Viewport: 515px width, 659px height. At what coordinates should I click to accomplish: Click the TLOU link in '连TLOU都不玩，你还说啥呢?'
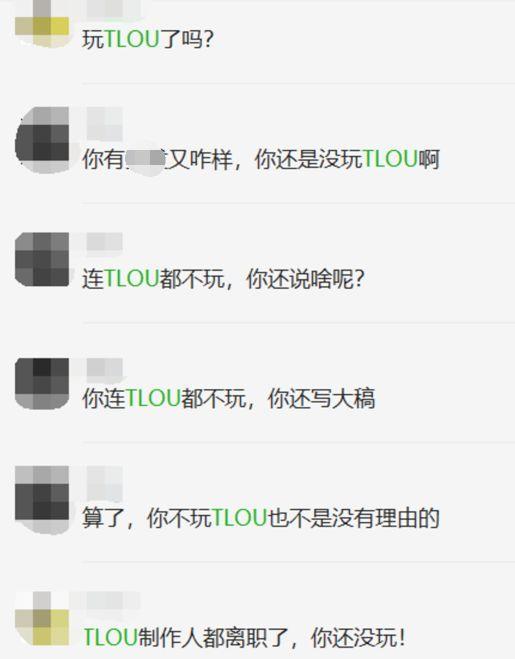[x=132, y=278]
